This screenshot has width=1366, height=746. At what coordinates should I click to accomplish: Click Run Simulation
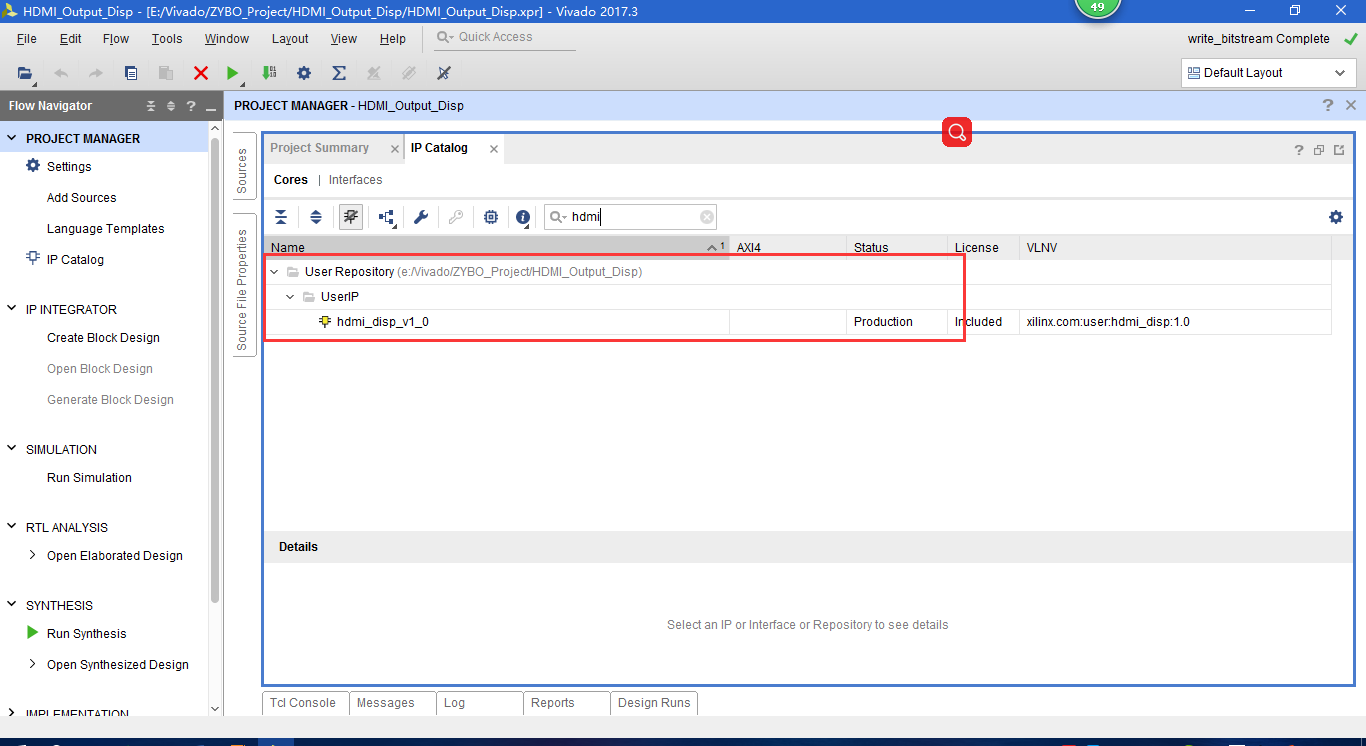[89, 478]
